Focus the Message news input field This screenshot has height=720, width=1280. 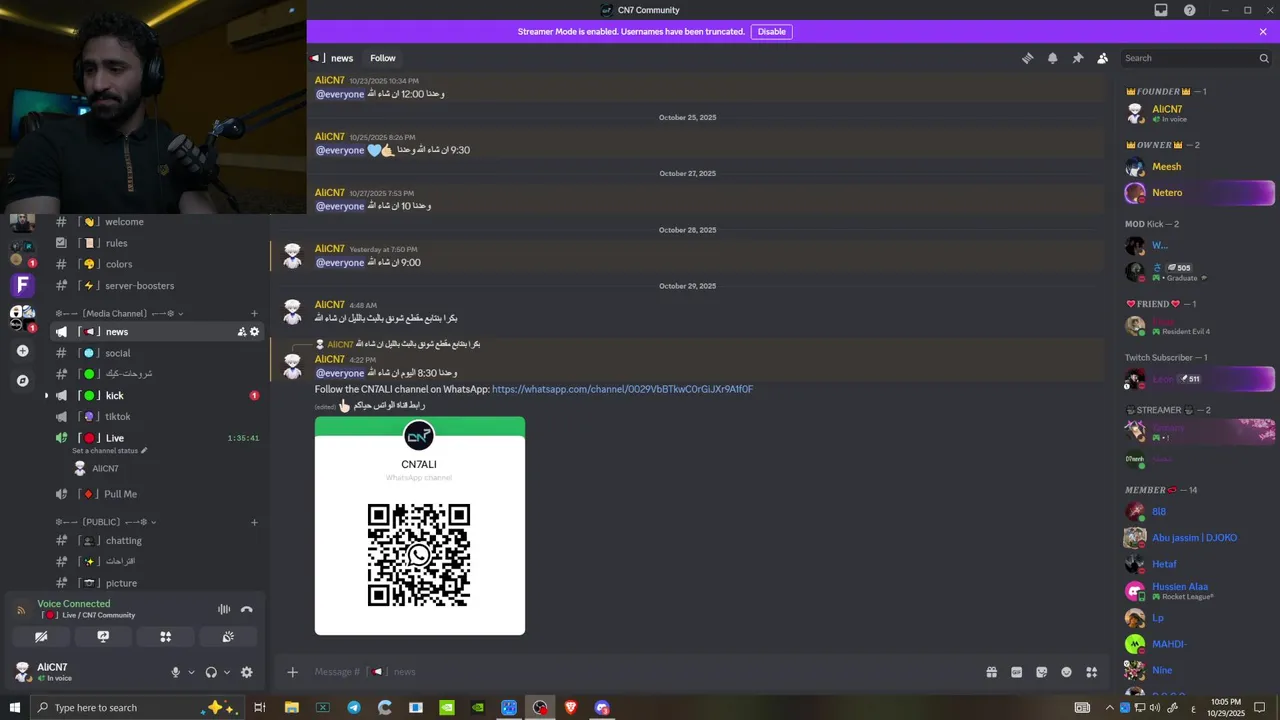(640, 672)
